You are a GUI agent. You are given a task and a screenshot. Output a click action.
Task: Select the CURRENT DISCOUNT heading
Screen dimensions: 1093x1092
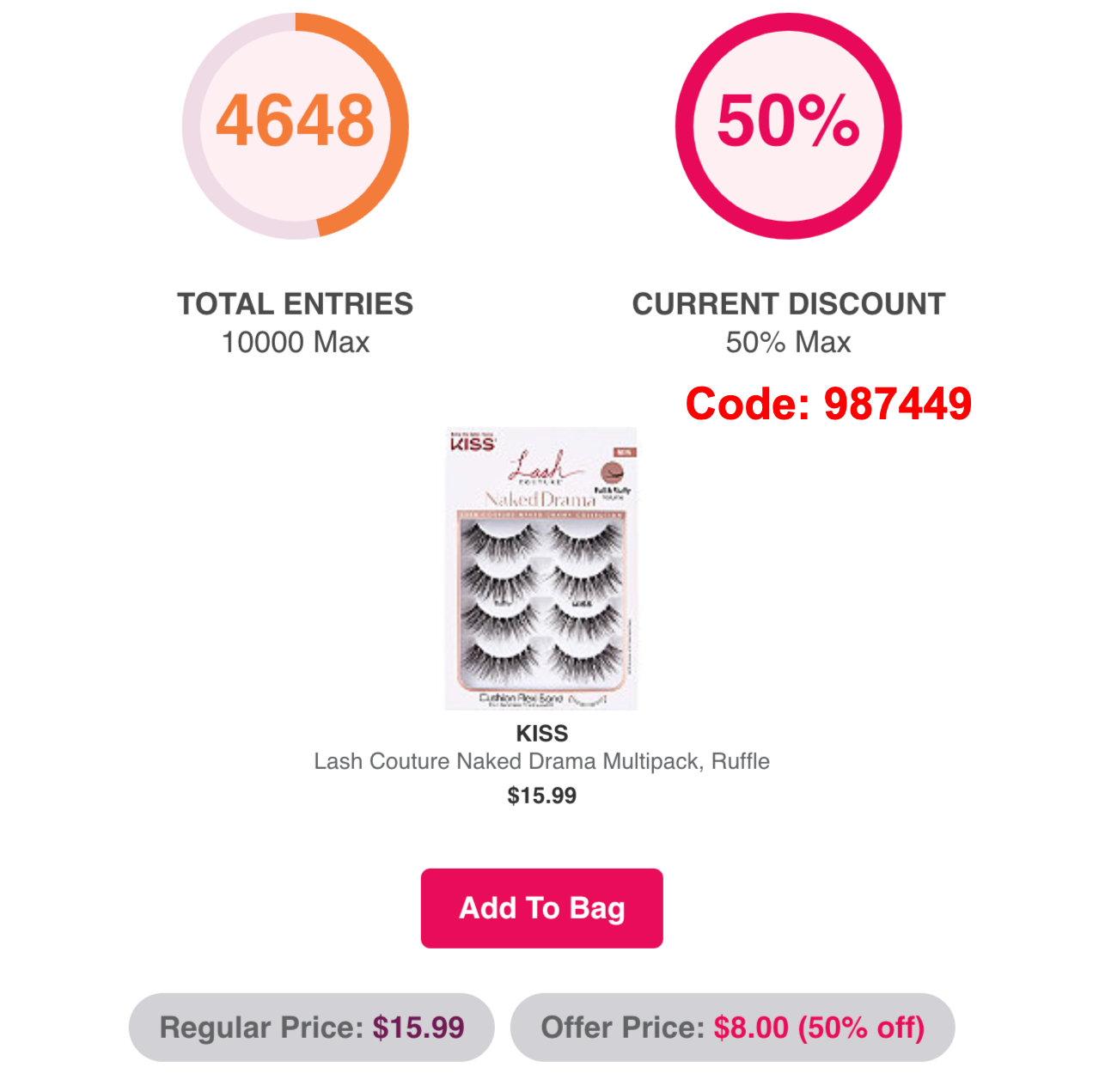click(x=788, y=304)
